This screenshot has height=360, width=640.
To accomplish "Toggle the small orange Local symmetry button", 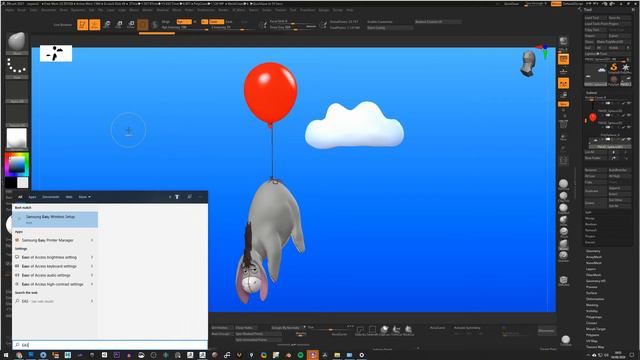I will pyautogui.click(x=564, y=104).
